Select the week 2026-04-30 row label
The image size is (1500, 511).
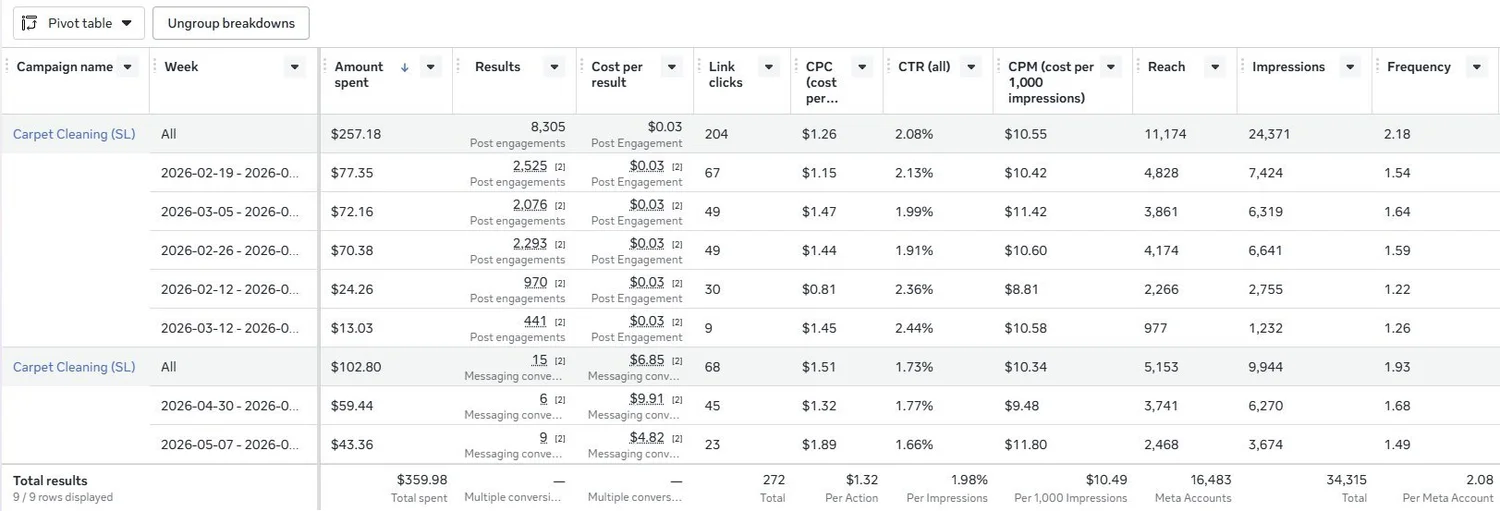pyautogui.click(x=230, y=406)
